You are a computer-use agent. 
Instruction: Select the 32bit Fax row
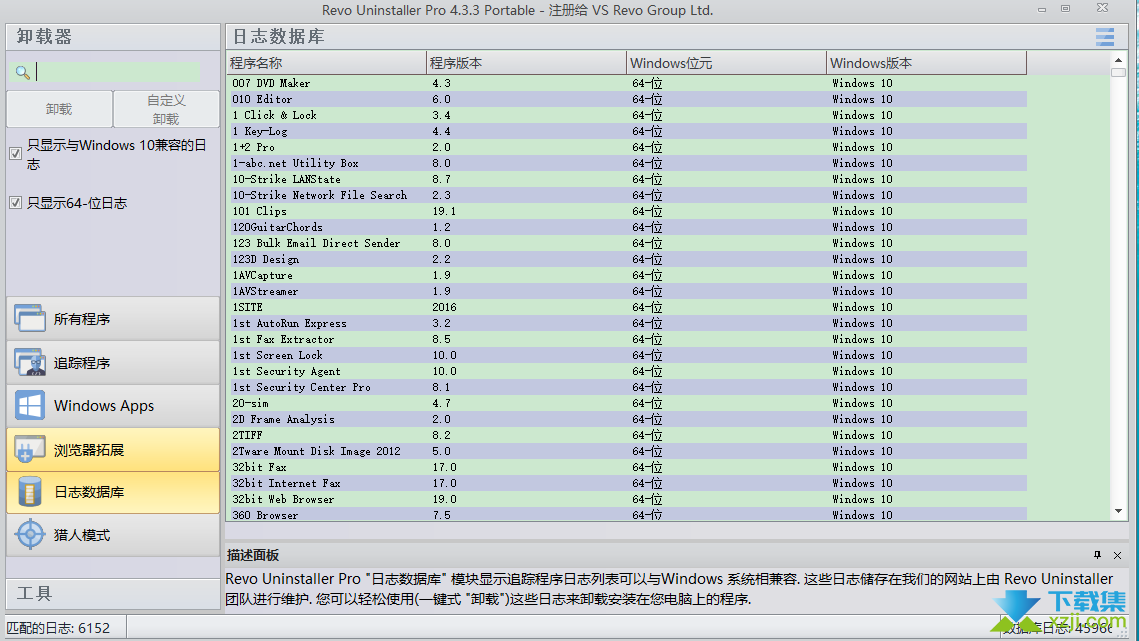(627, 467)
